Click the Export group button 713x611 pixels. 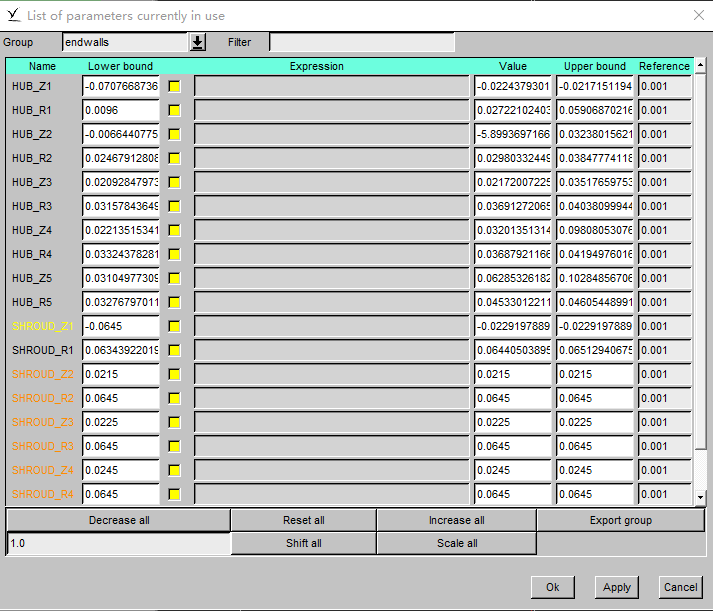[x=621, y=520]
